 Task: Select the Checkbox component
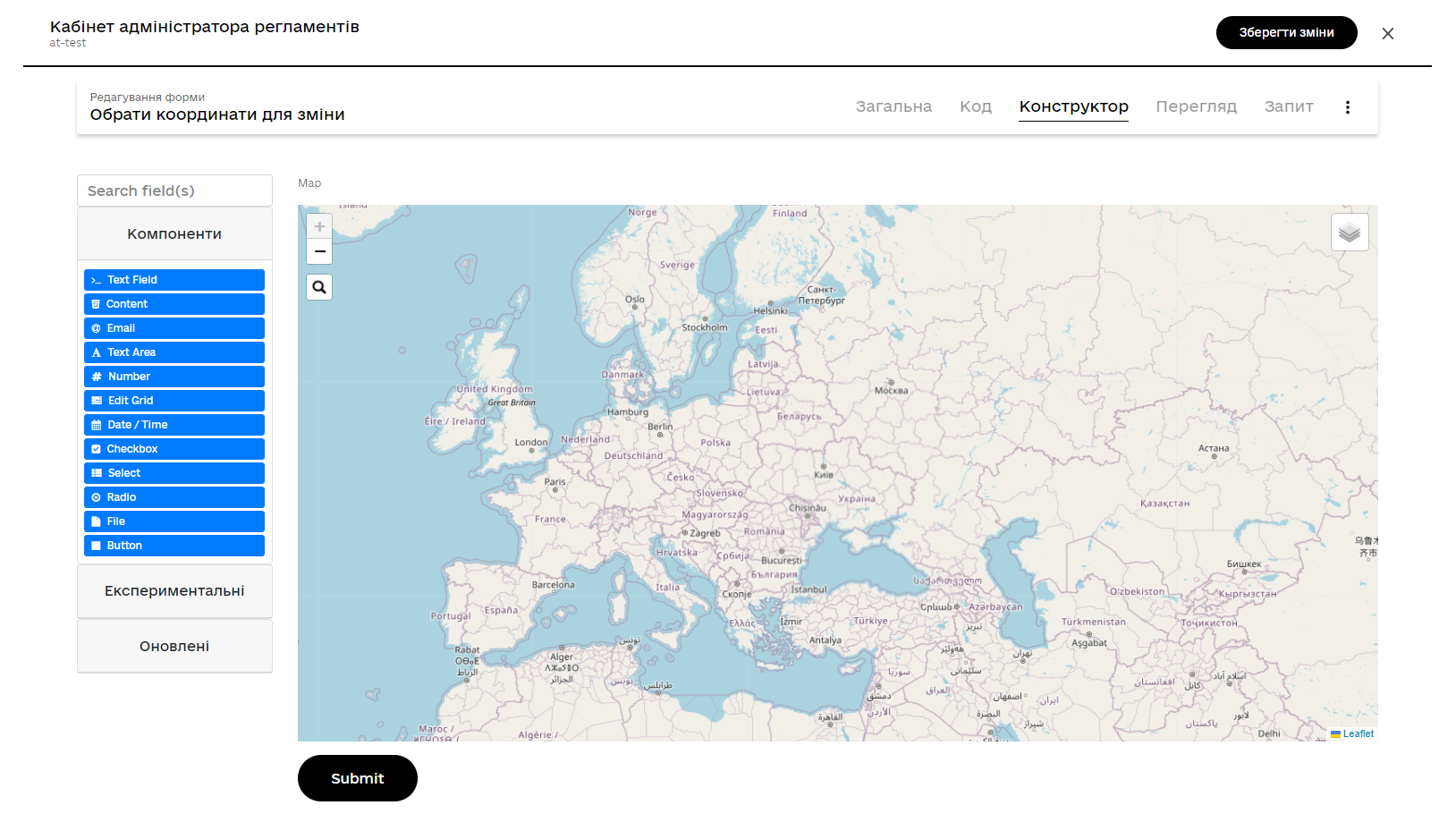tap(174, 449)
